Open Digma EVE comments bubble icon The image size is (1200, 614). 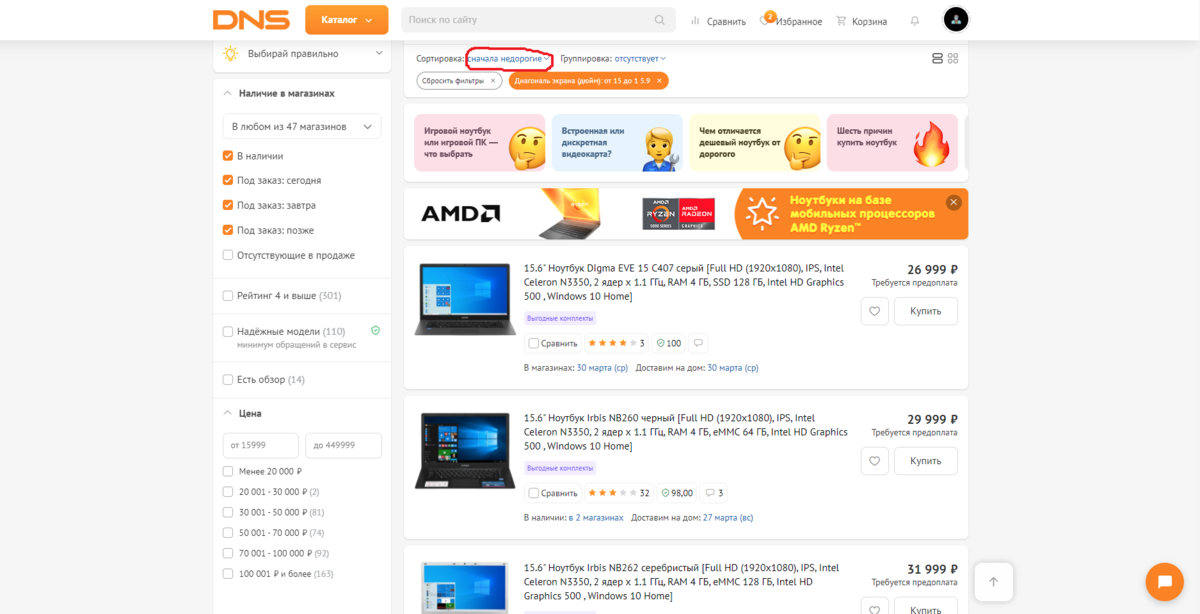tap(698, 343)
